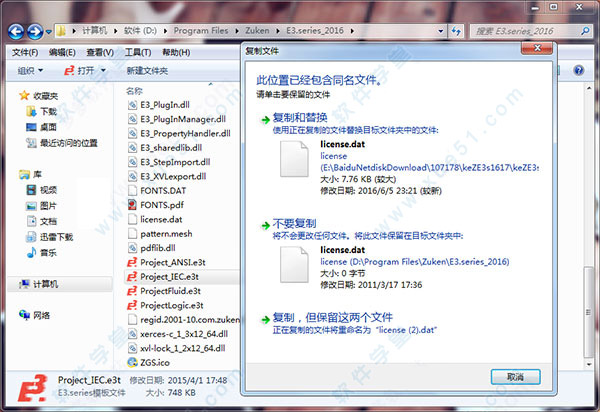Select the E3_XVLexport.dll file icon
600x412 pixels.
132,176
